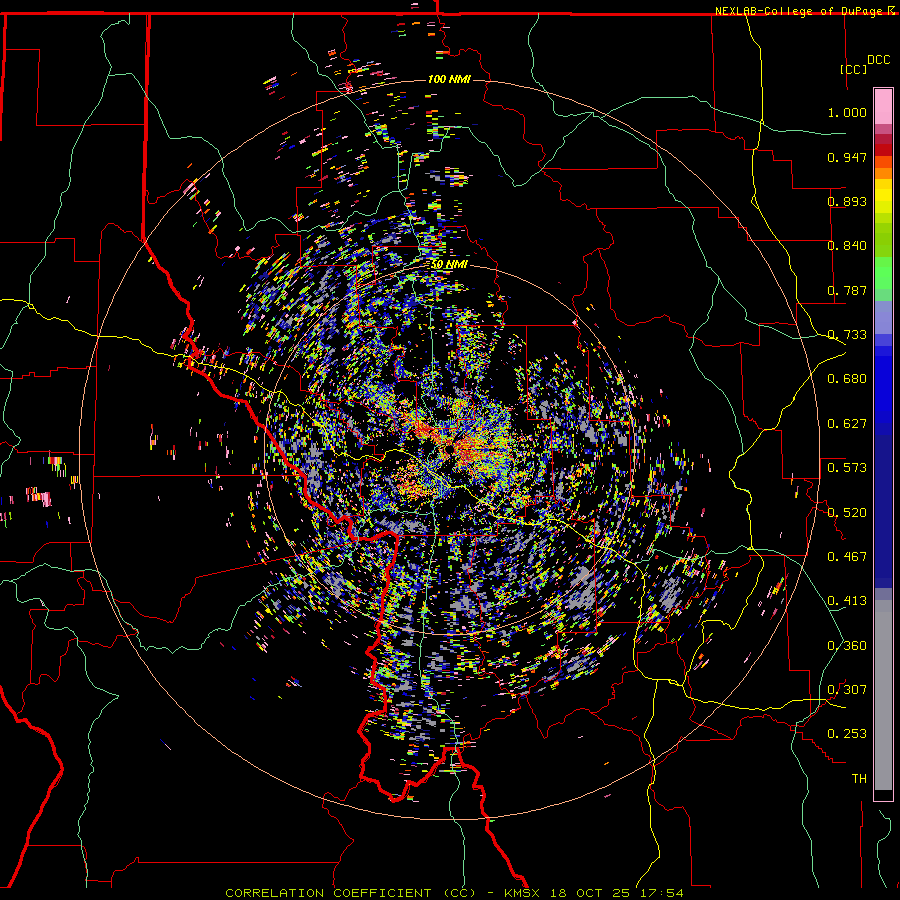Select the 0.893 legend value
Screen dimensions: 900x900
click(x=847, y=201)
